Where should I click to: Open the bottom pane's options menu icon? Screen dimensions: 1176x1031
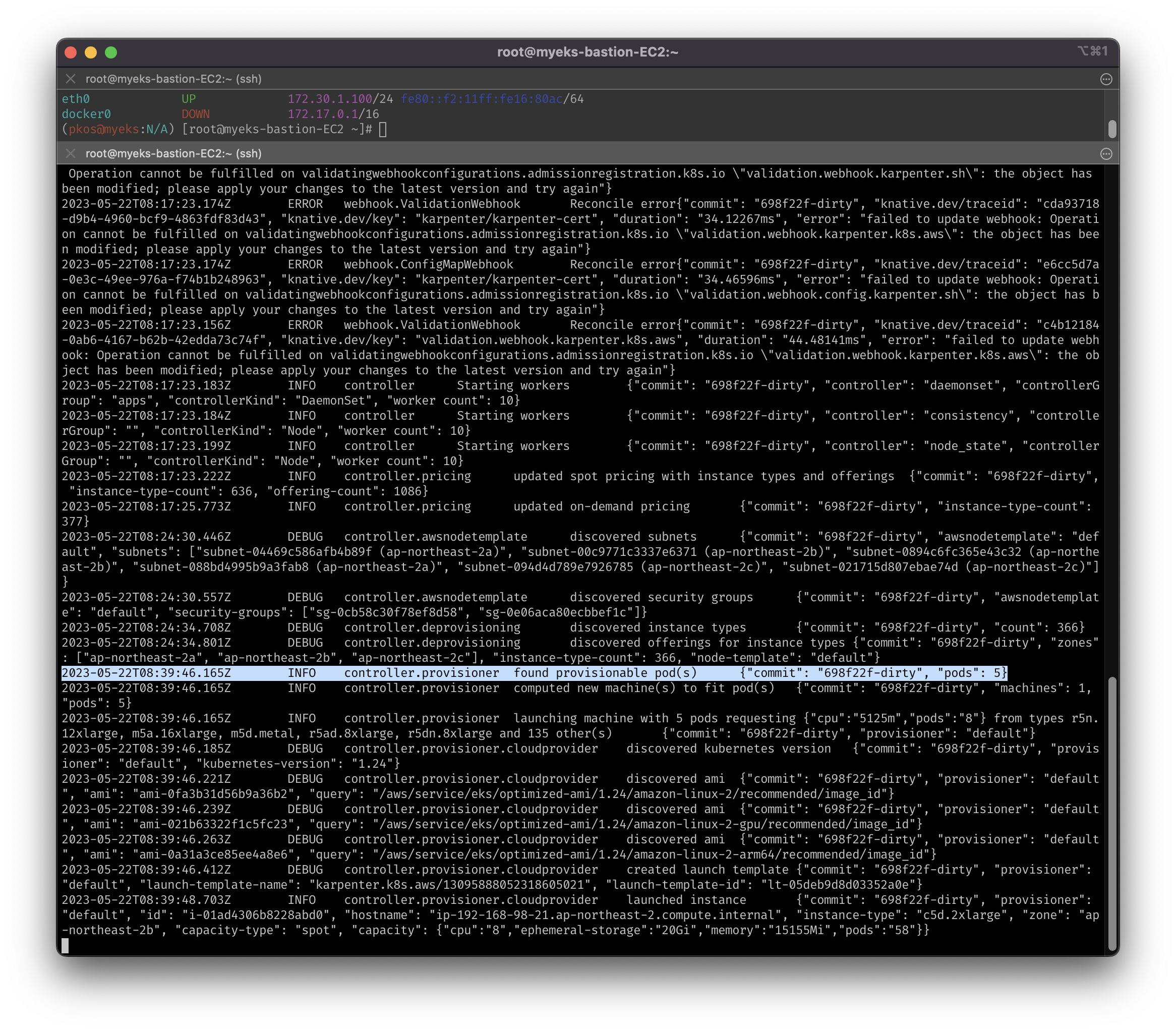(x=1106, y=154)
